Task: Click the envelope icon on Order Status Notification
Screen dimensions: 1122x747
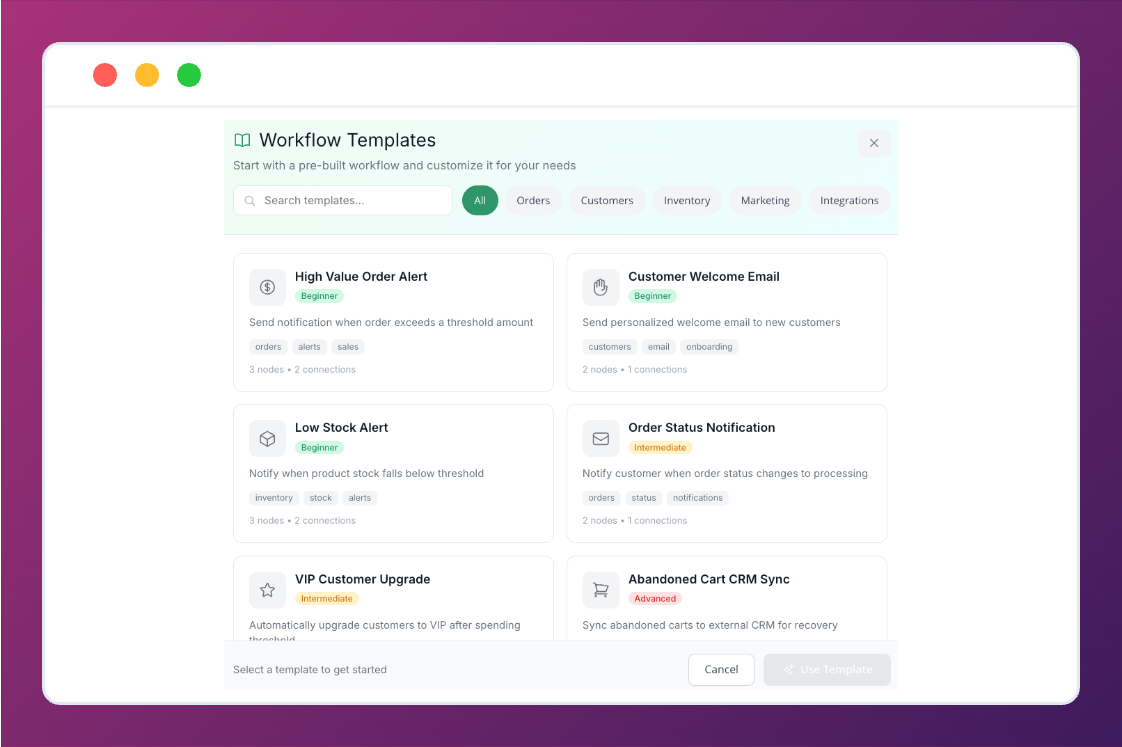Action: (x=600, y=439)
